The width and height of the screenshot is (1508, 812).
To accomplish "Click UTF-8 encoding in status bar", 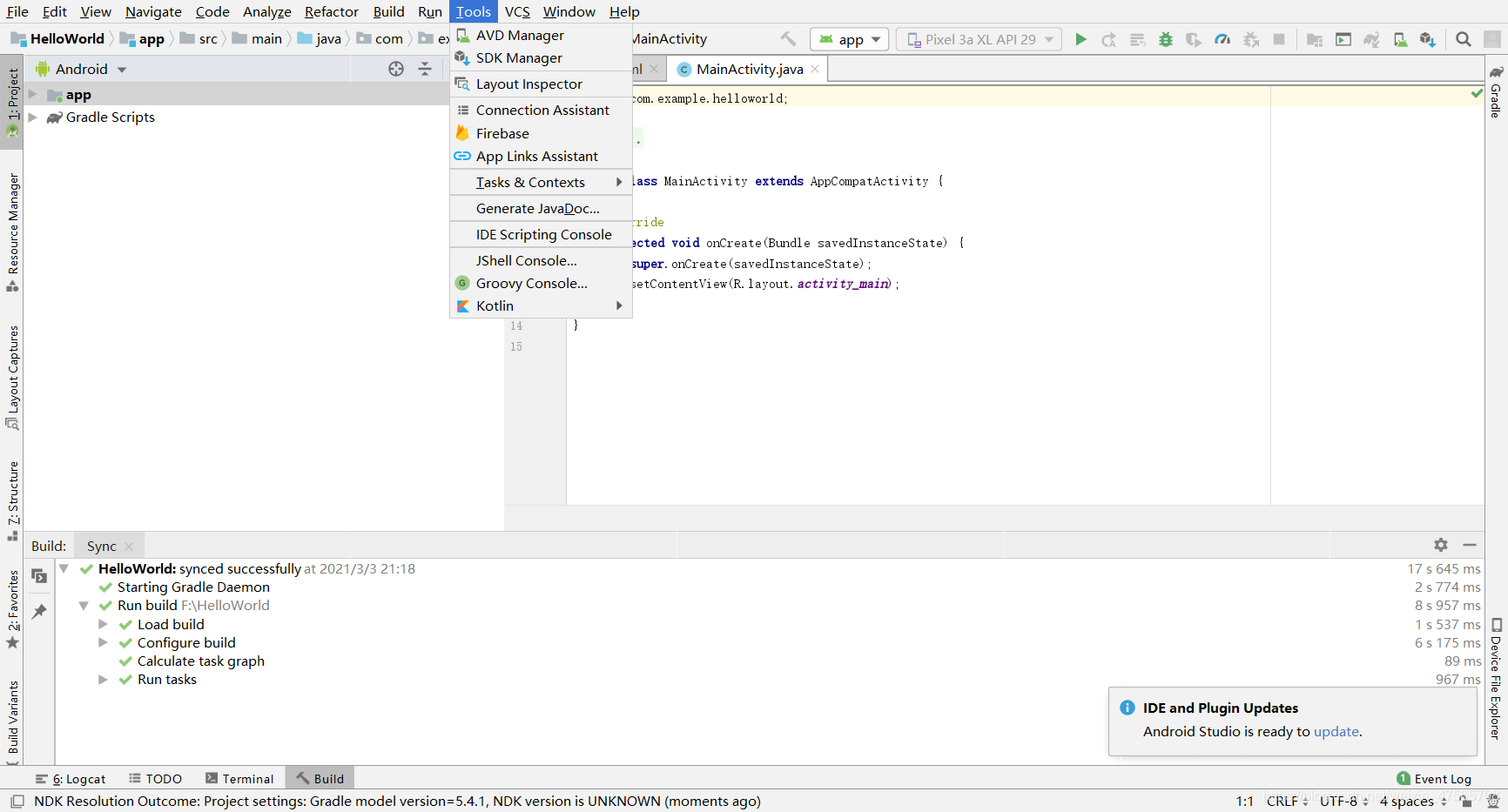I will pos(1343,802).
